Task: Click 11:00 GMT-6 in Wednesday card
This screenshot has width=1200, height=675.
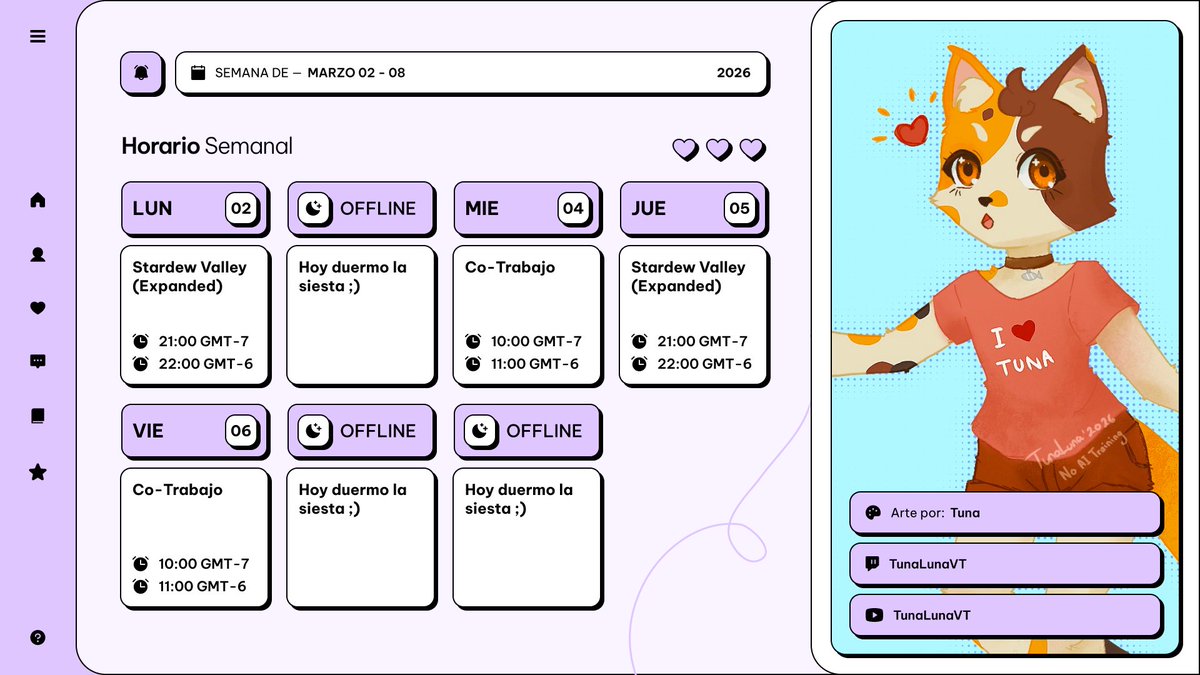Action: tap(535, 364)
